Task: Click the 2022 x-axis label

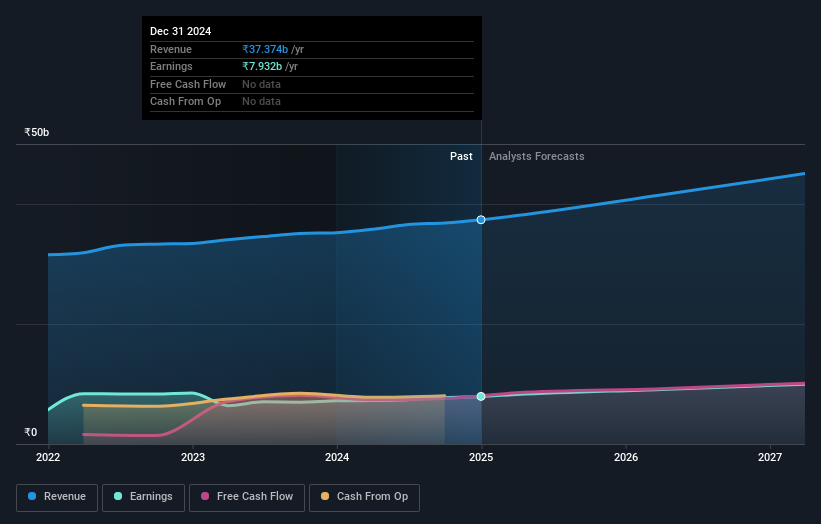Action: (48, 458)
